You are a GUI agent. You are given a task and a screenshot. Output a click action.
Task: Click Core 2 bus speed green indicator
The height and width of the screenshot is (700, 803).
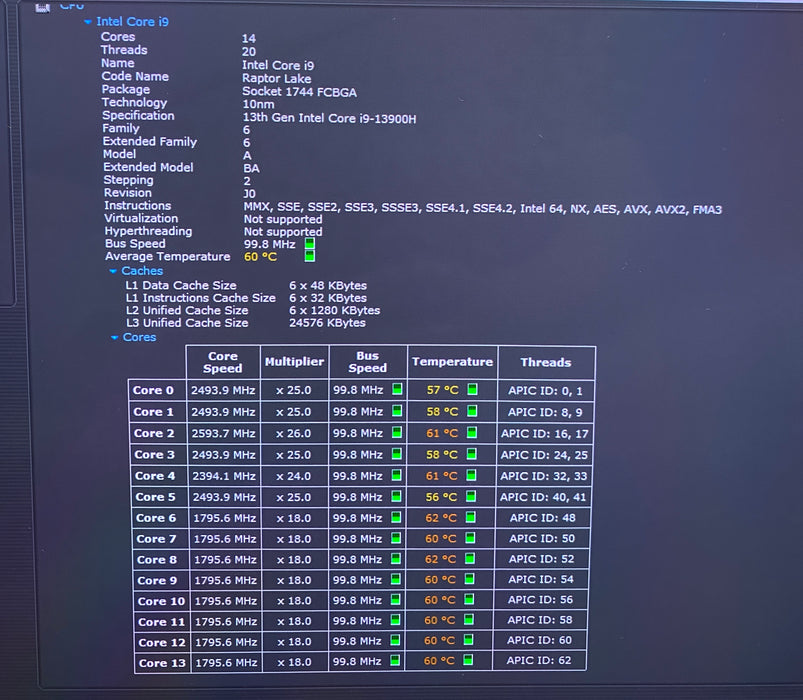[396, 433]
